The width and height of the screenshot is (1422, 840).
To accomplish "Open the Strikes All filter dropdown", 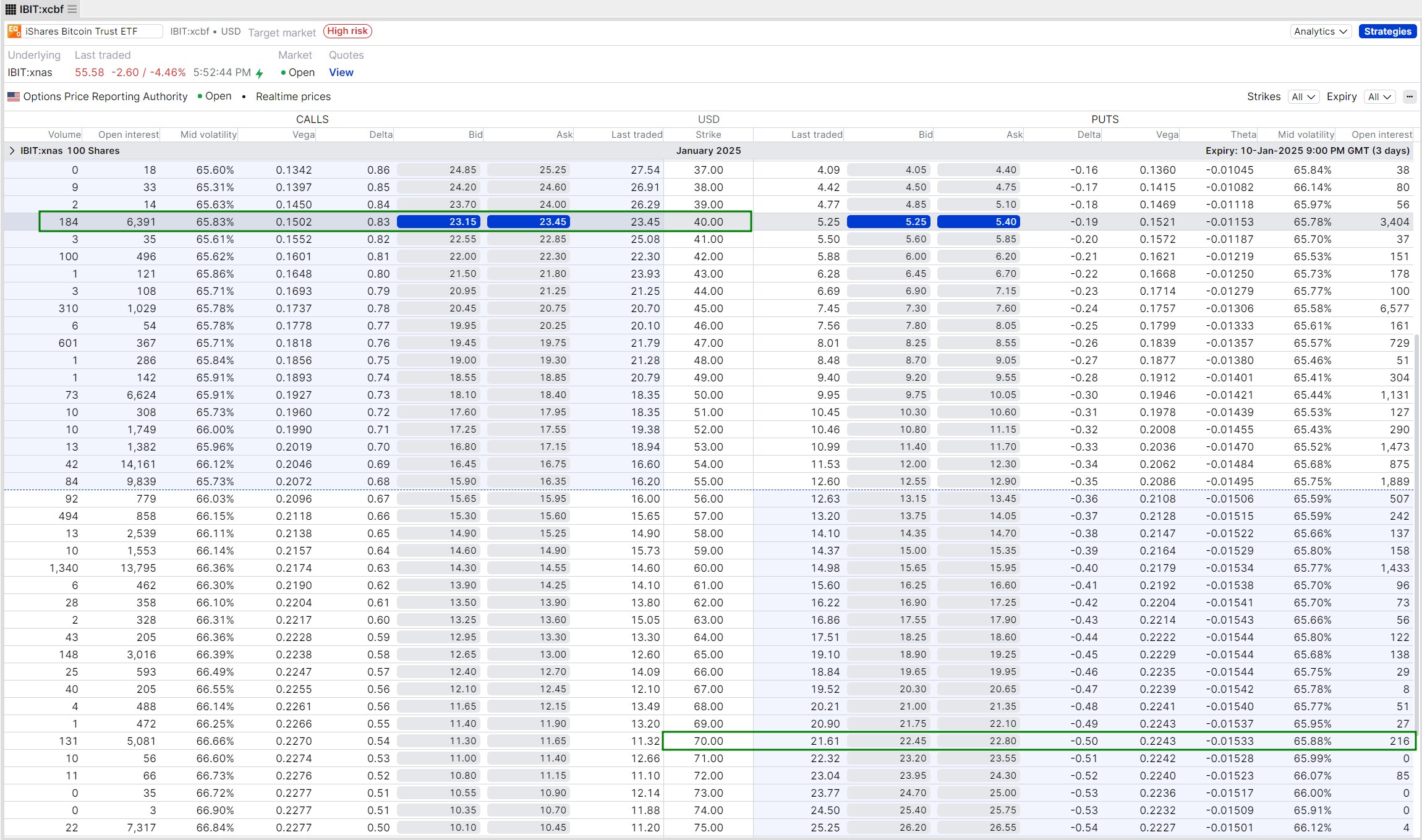I will coord(1303,96).
